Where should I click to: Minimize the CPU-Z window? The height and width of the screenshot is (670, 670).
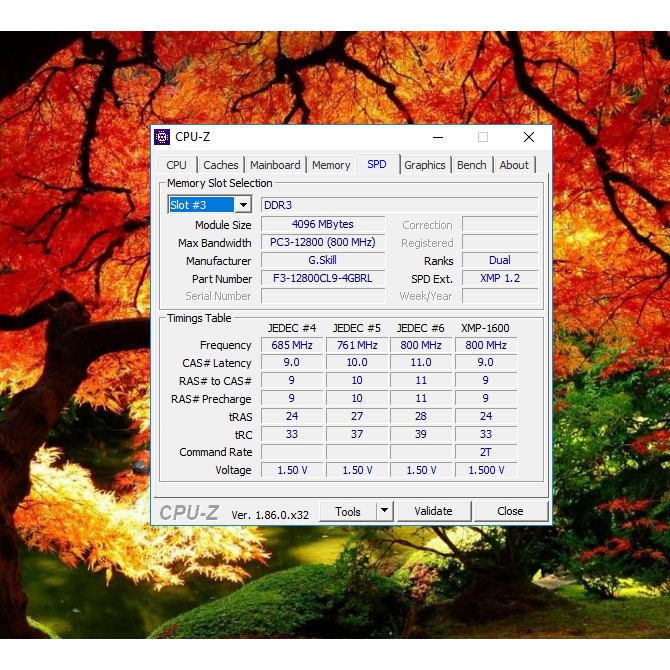tap(437, 137)
